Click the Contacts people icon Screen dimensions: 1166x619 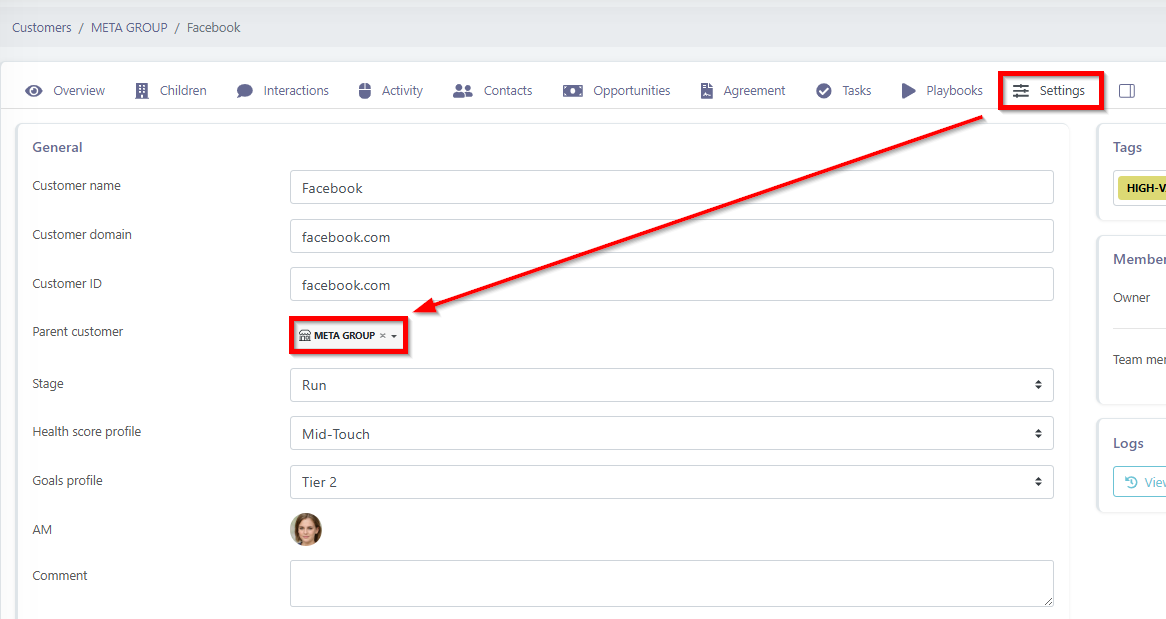click(x=462, y=91)
